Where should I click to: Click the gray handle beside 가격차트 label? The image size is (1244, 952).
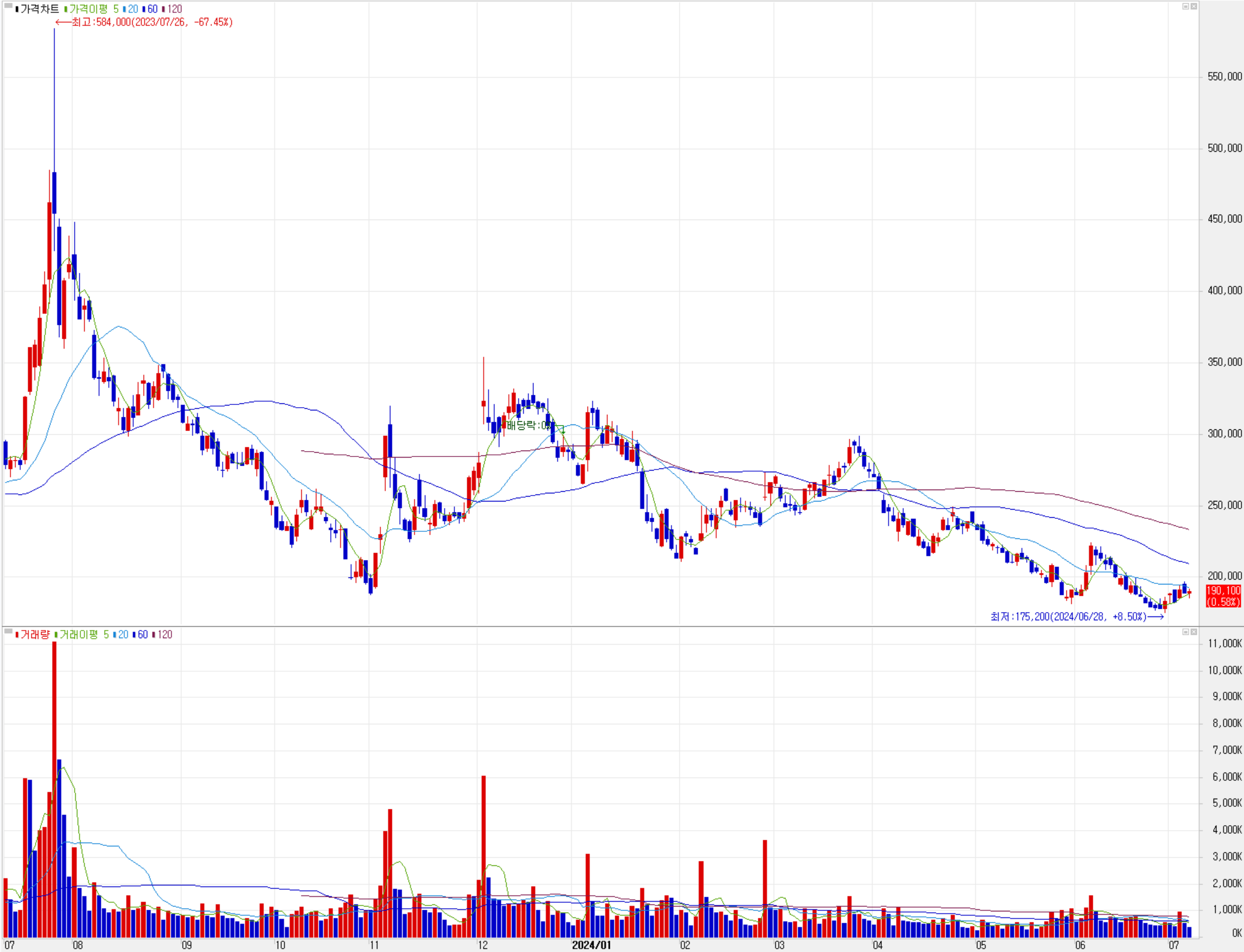click(8, 5)
